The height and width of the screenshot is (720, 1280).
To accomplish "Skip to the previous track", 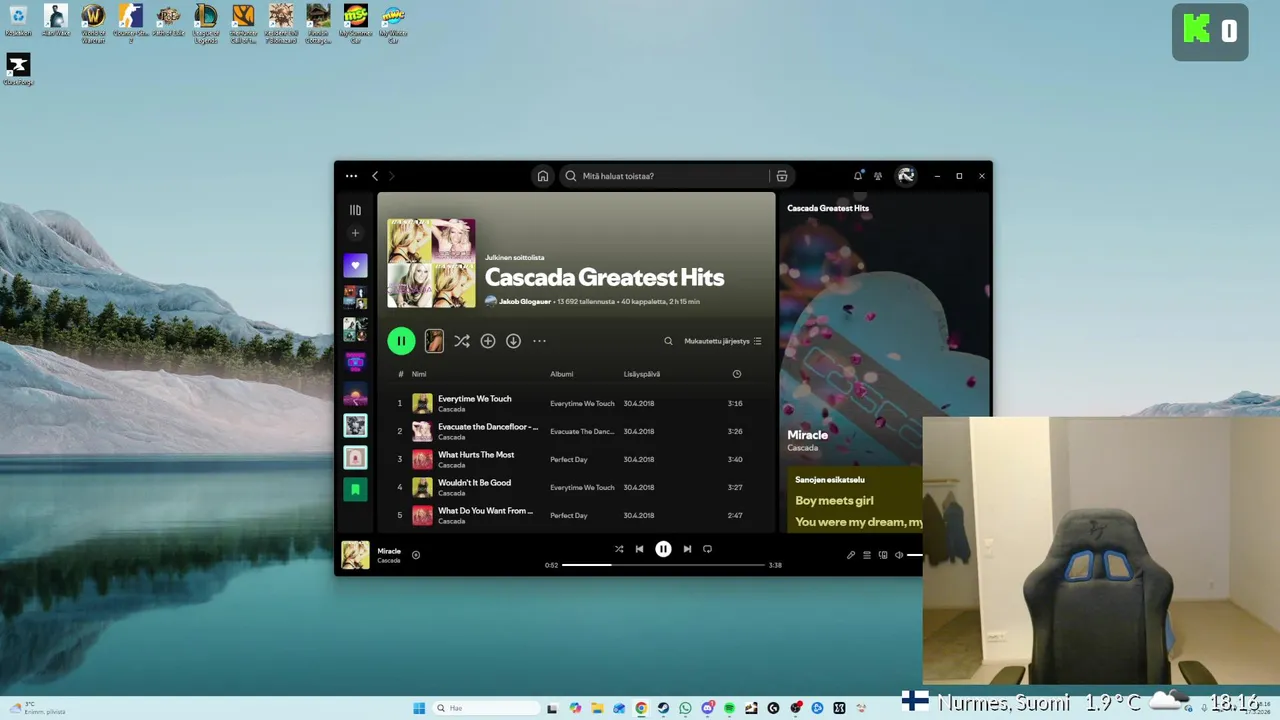I will pyautogui.click(x=640, y=549).
